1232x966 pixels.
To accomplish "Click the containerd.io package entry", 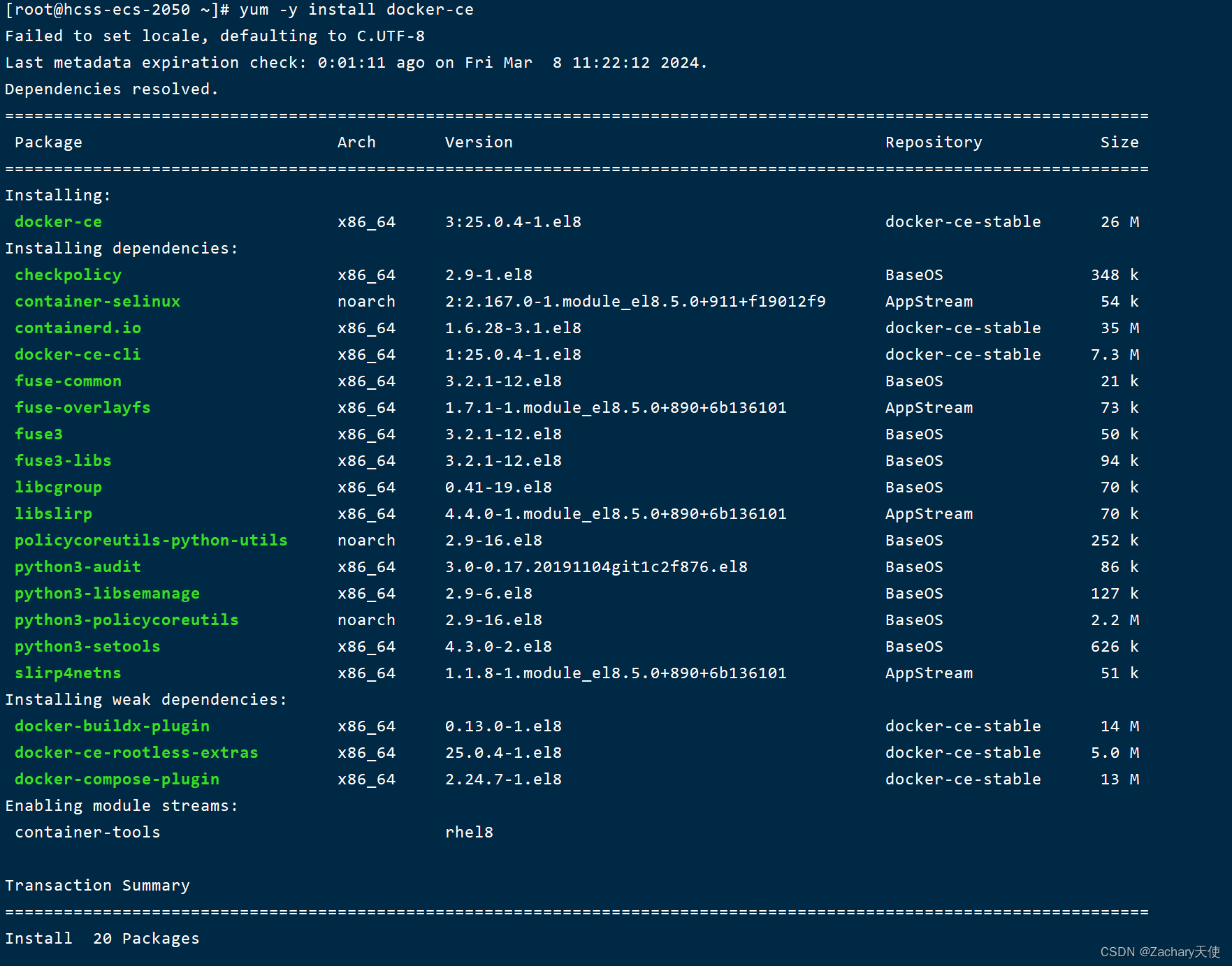I will click(77, 328).
